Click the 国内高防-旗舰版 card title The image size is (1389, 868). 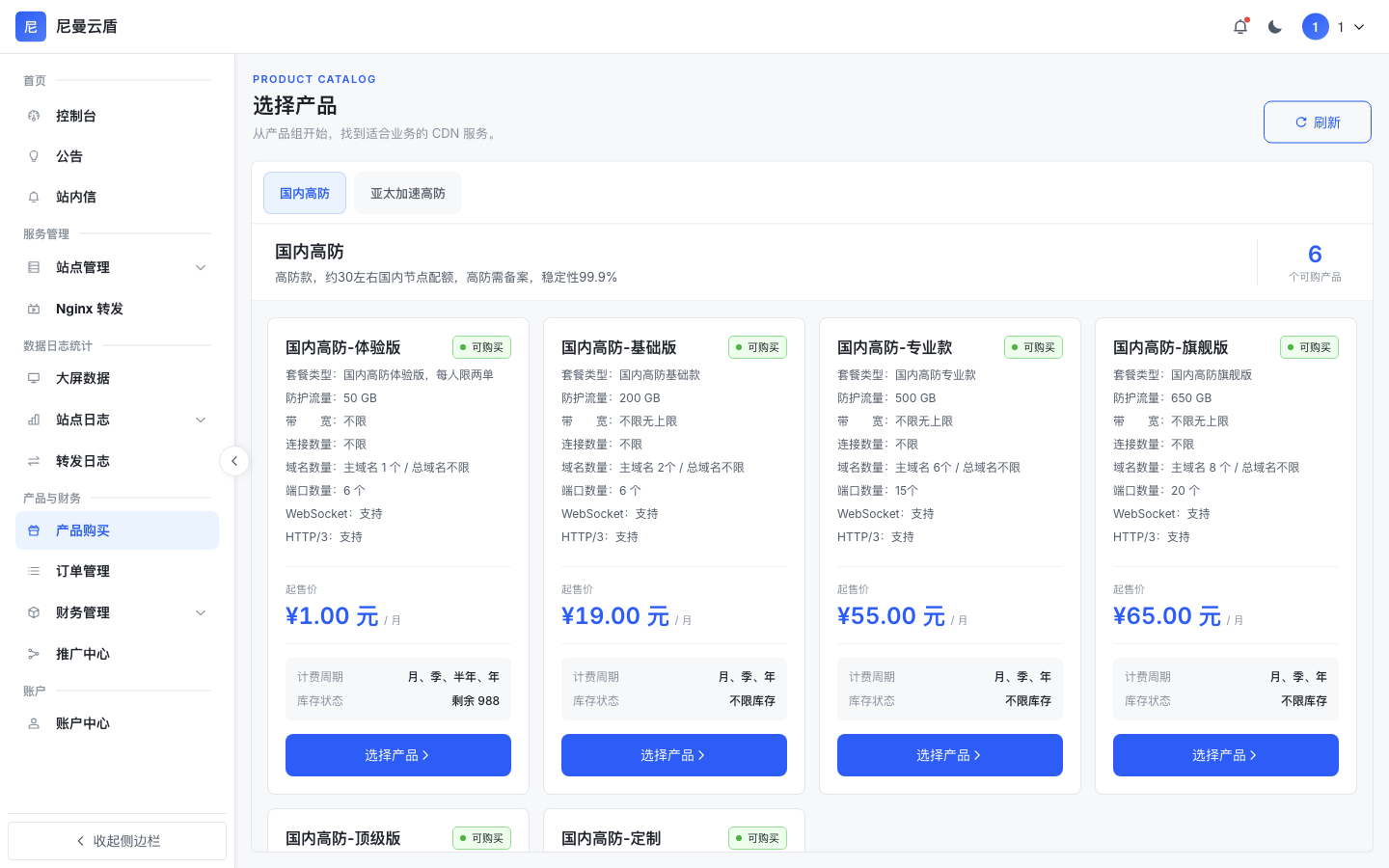pyautogui.click(x=1171, y=347)
